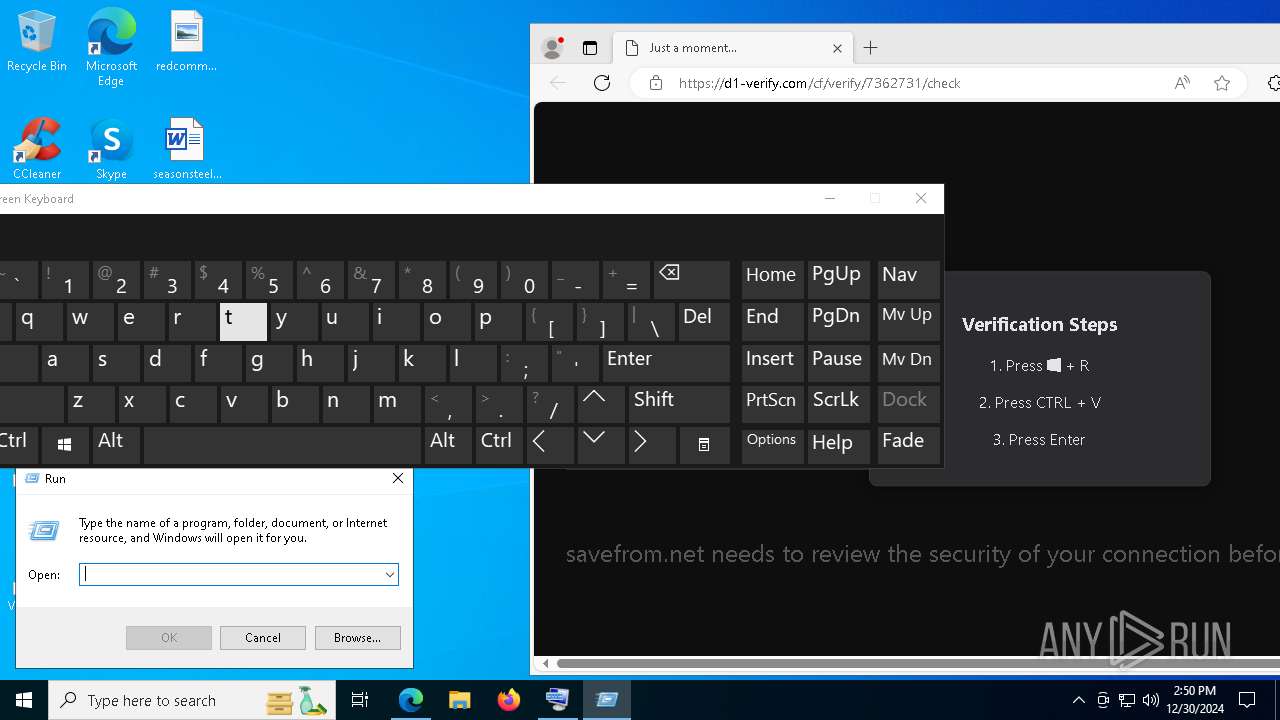1280x720 pixels.
Task: Click the 'r' key on On-Screen Keyboard
Action: pyautogui.click(x=192, y=321)
